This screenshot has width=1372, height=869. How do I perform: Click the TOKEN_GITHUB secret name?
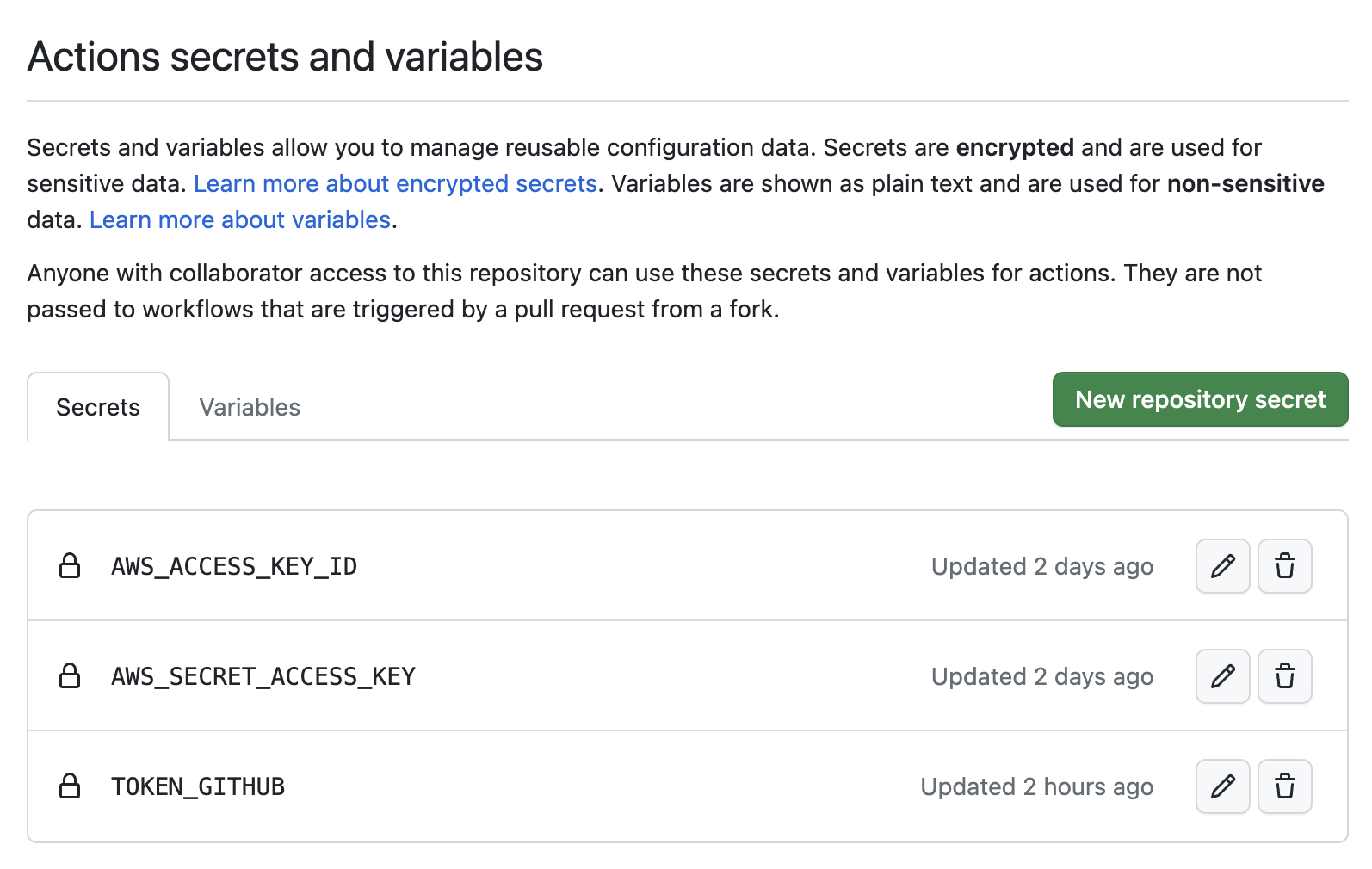pos(198,786)
